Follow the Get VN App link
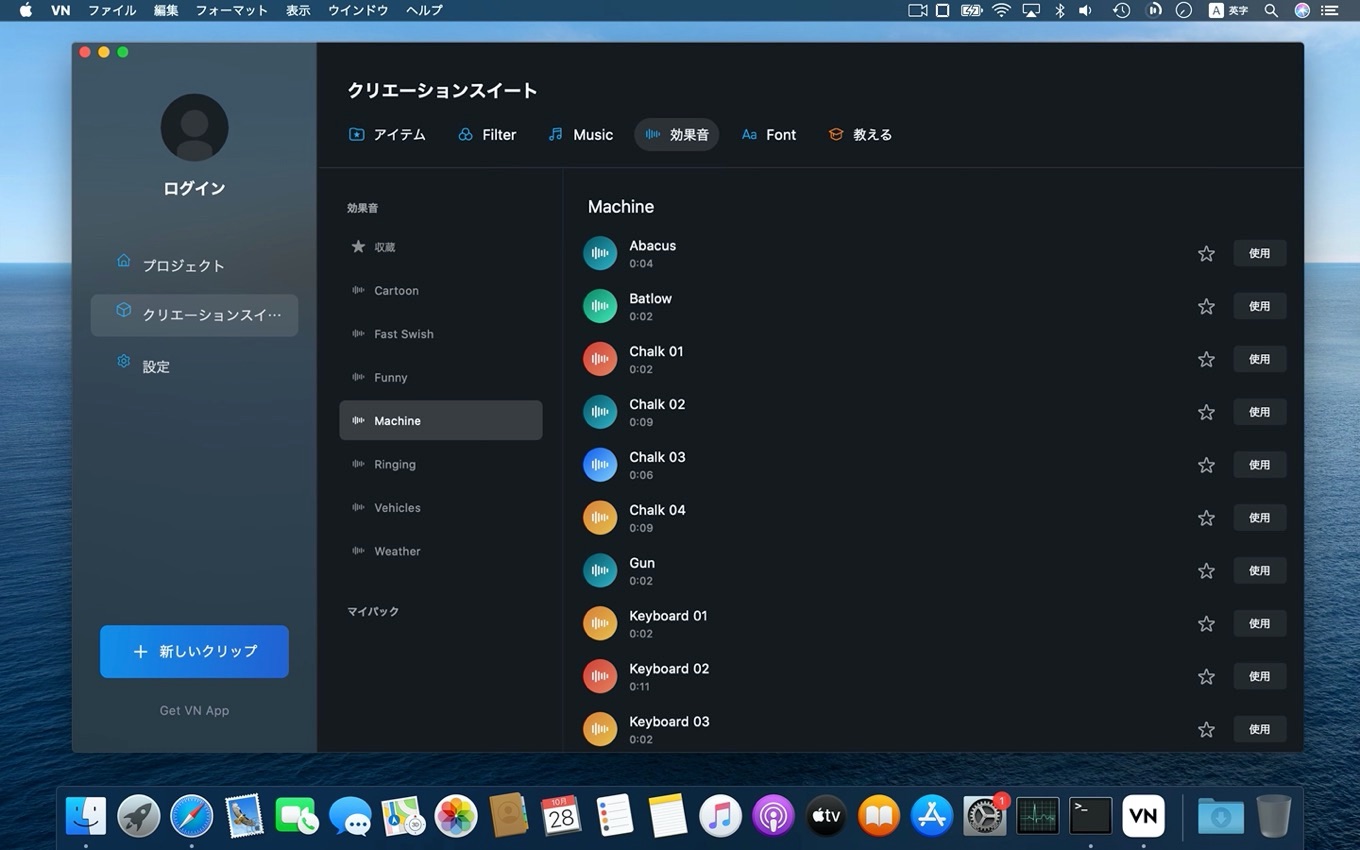The height and width of the screenshot is (850, 1360). (194, 710)
